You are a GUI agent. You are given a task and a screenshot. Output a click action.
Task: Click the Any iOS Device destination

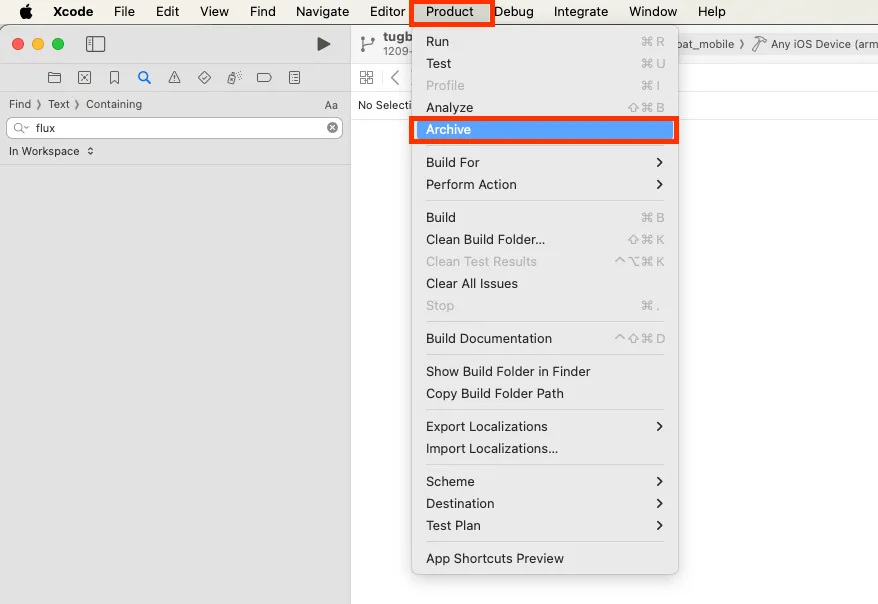pyautogui.click(x=815, y=44)
